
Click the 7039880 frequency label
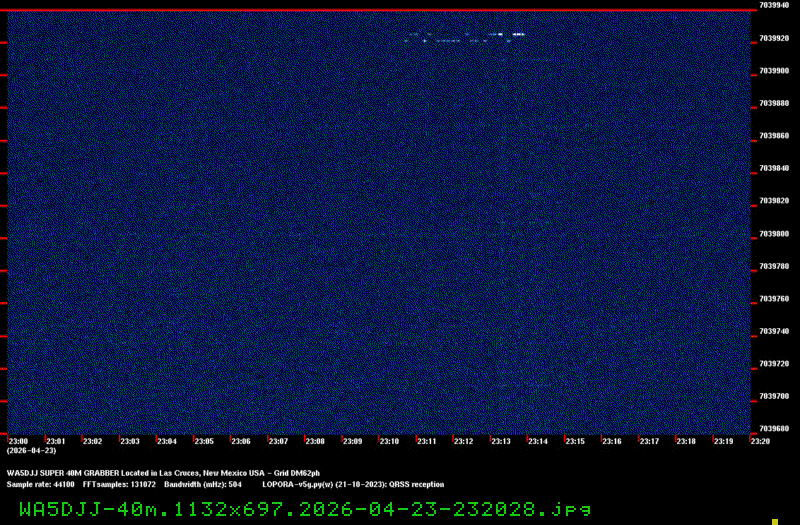[774, 103]
